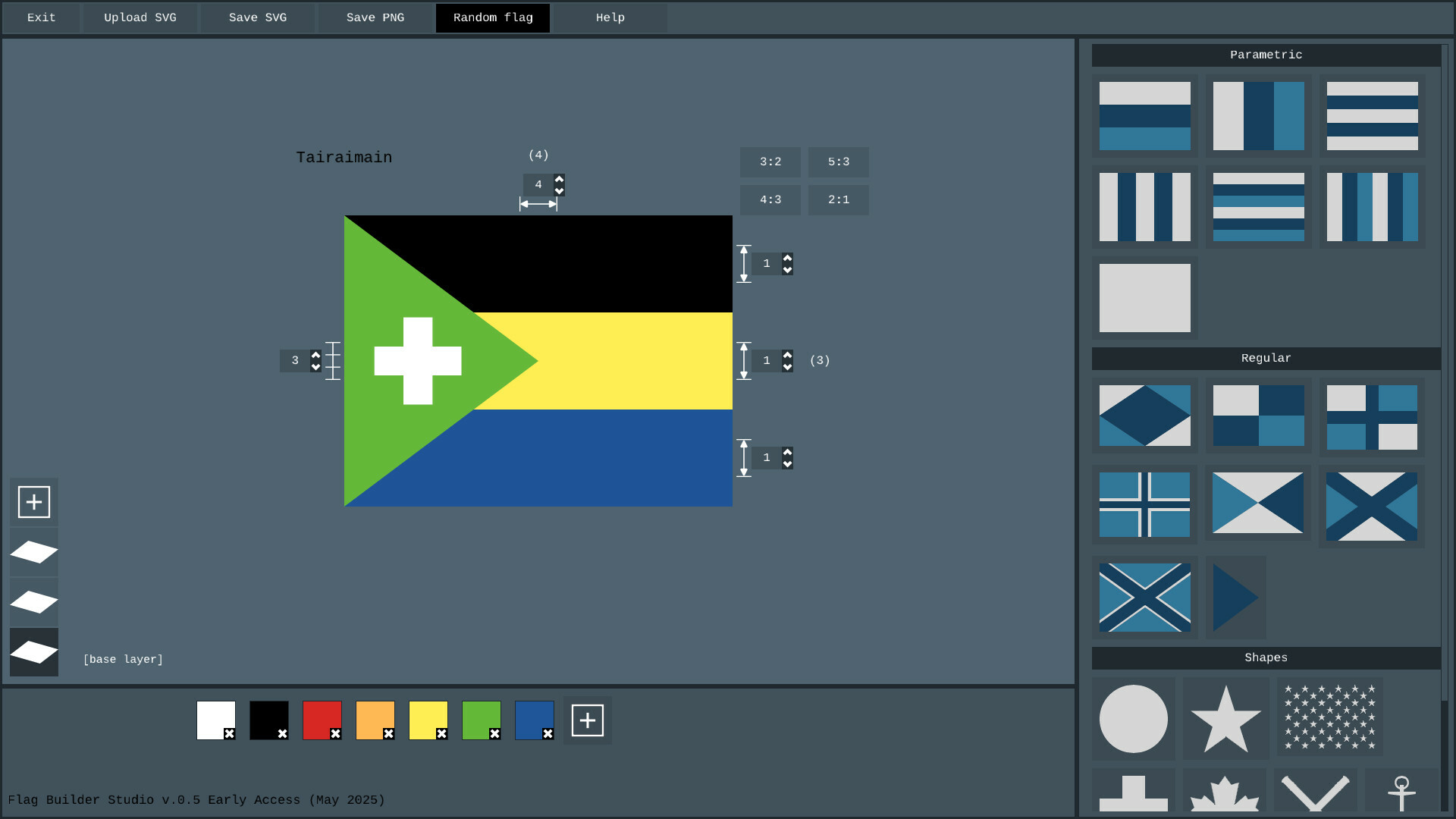Increase stripe count with up arrow
Image resolution: width=1456 pixels, height=819 pixels.
[316, 355]
